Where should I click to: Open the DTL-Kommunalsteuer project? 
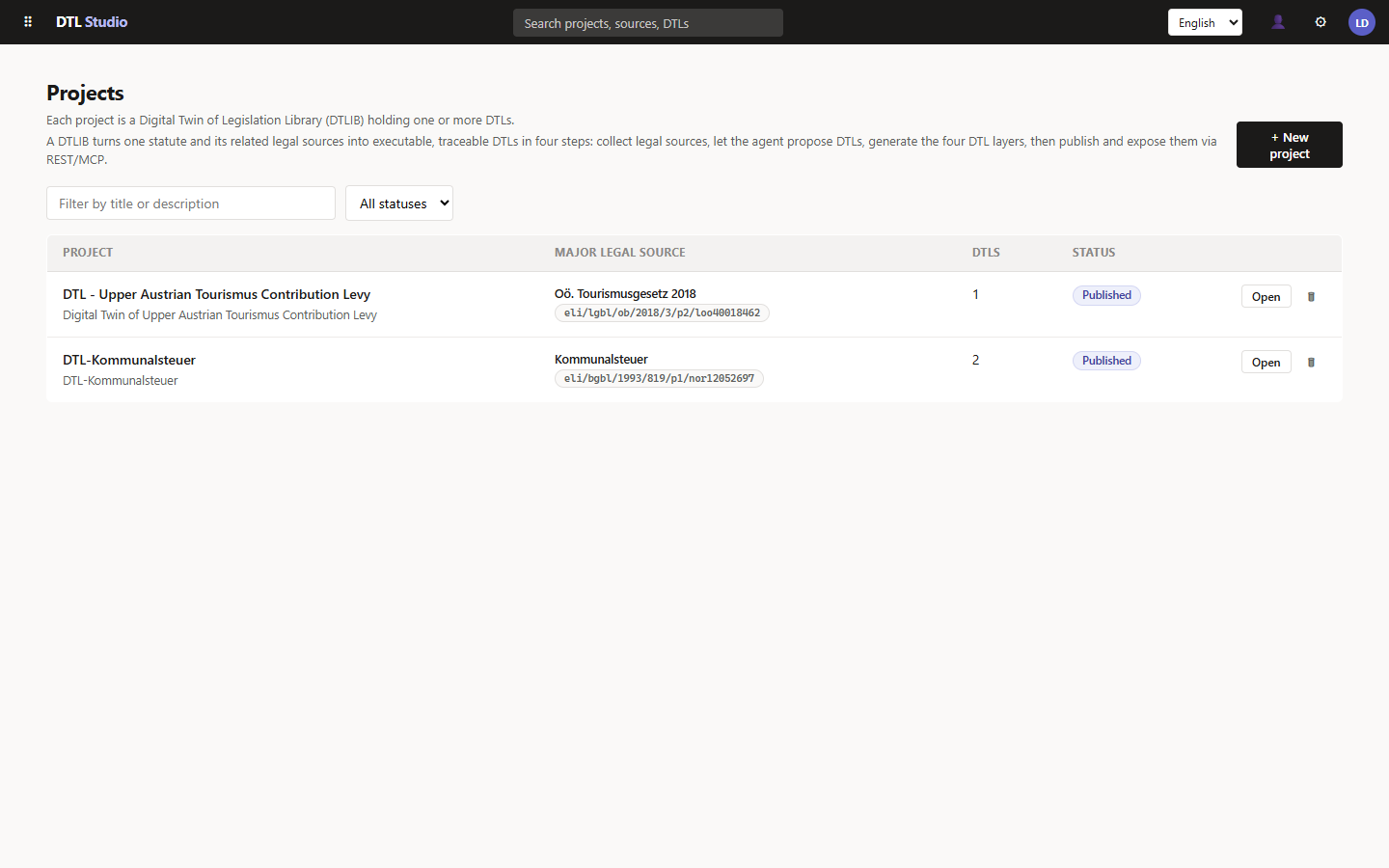tap(1266, 363)
